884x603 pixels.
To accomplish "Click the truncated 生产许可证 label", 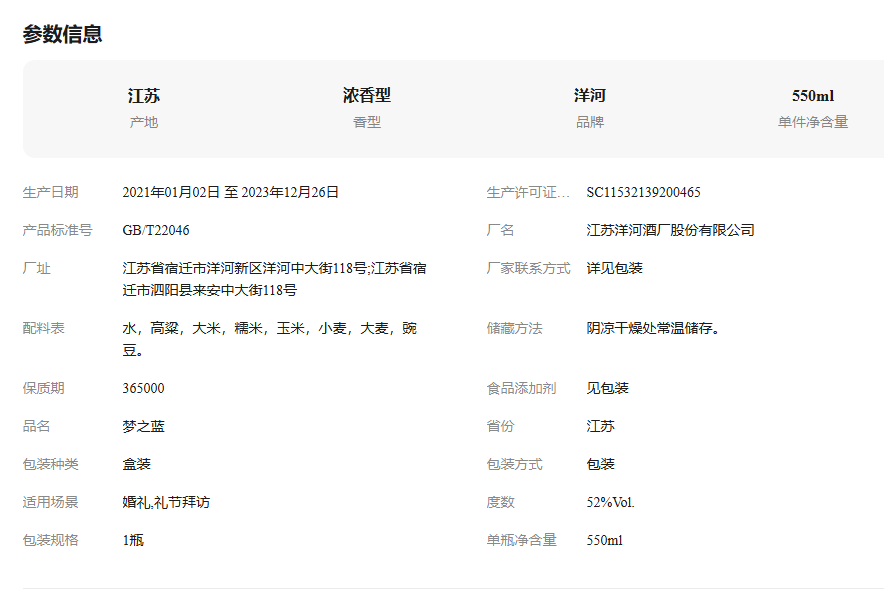I will (x=528, y=192).
